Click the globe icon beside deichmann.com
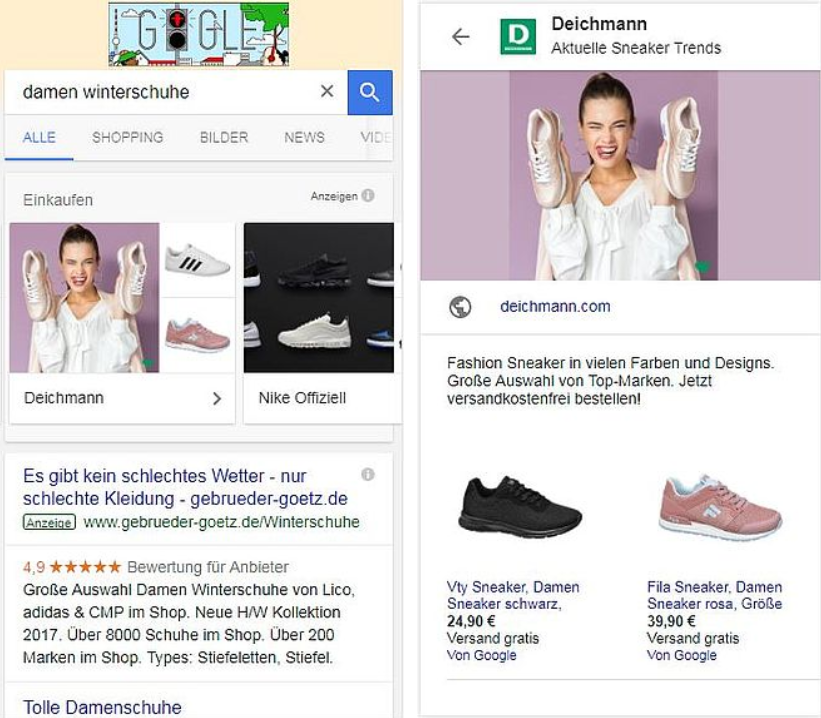The image size is (821, 718). pos(460,307)
